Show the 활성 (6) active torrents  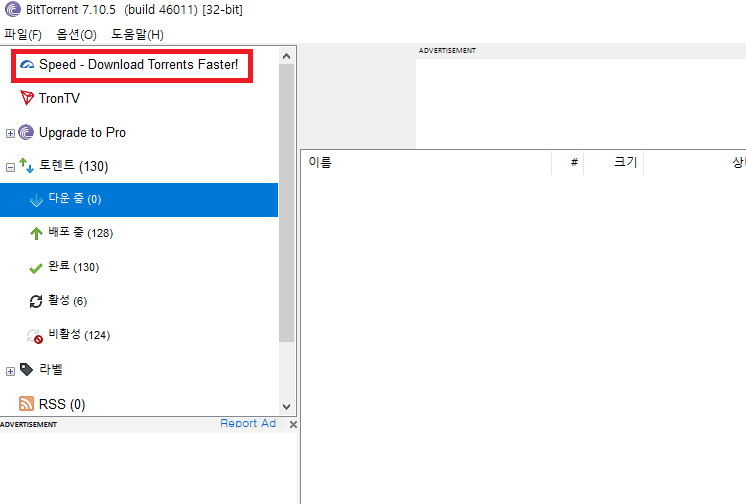68,301
